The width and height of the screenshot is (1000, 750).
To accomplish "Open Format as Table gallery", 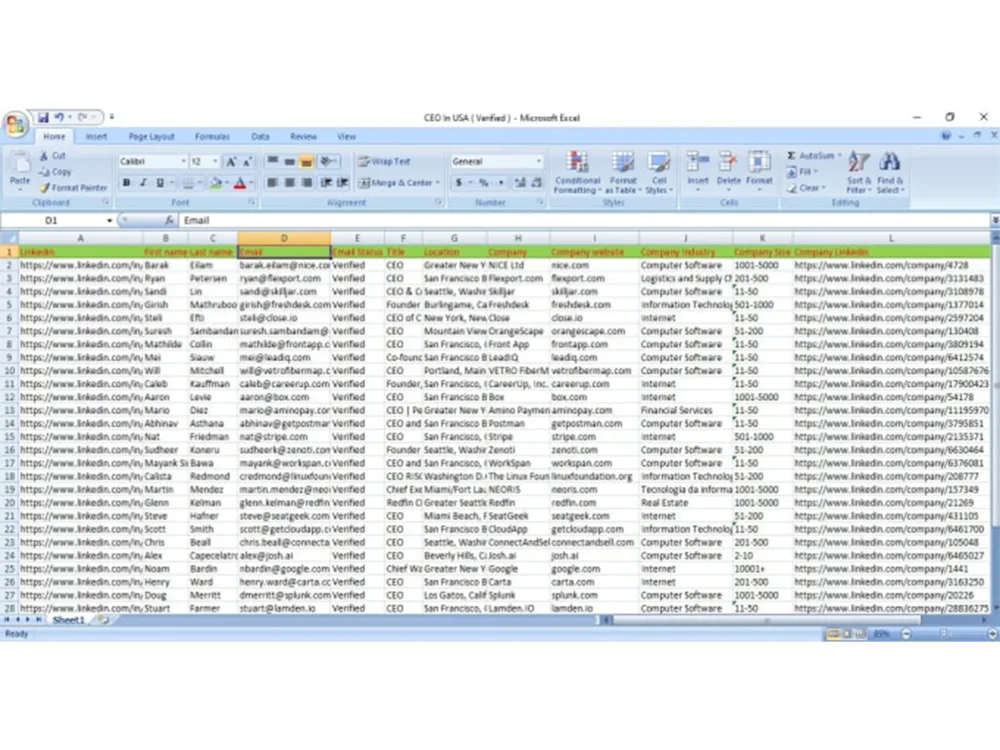I will coord(623,172).
